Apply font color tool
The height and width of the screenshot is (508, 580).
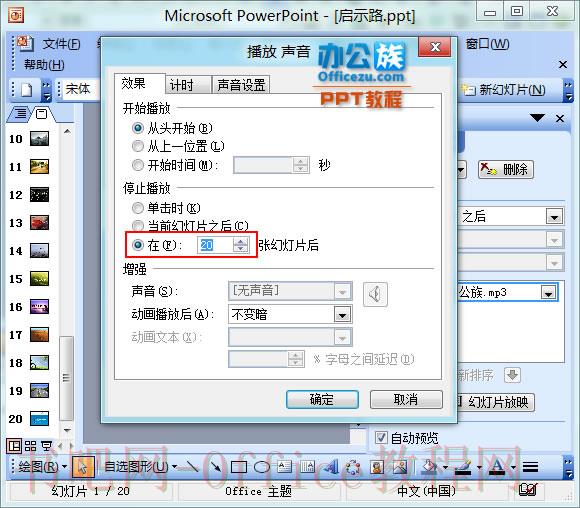tap(497, 468)
